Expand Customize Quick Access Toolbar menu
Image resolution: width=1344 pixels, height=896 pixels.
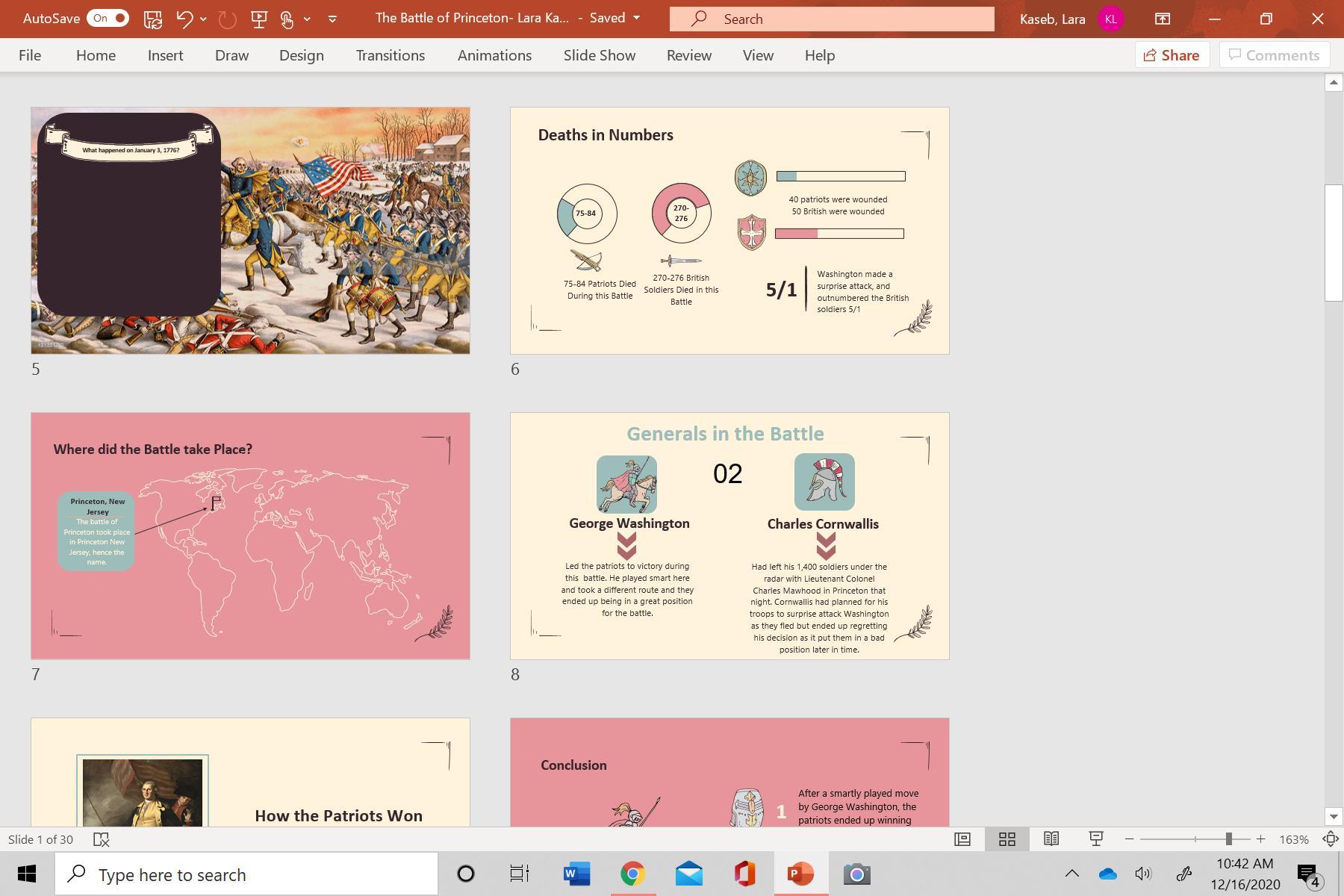click(x=332, y=19)
